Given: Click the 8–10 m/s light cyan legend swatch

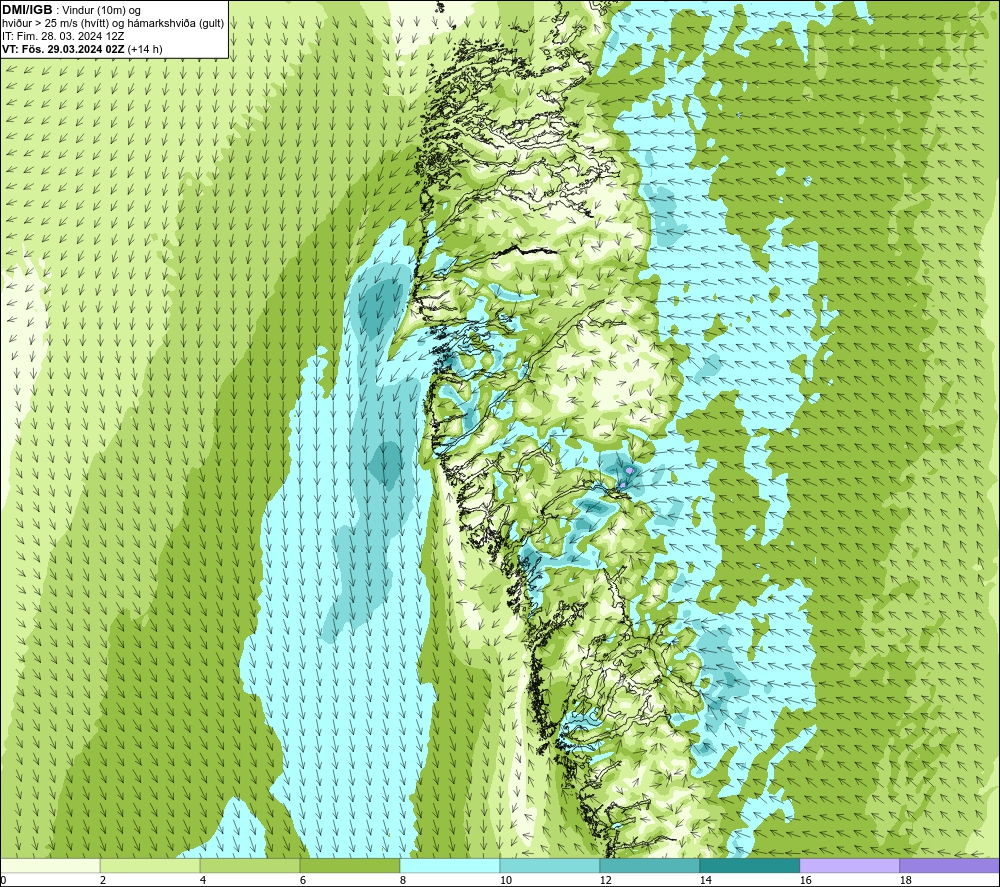Looking at the screenshot, I should [x=450, y=865].
